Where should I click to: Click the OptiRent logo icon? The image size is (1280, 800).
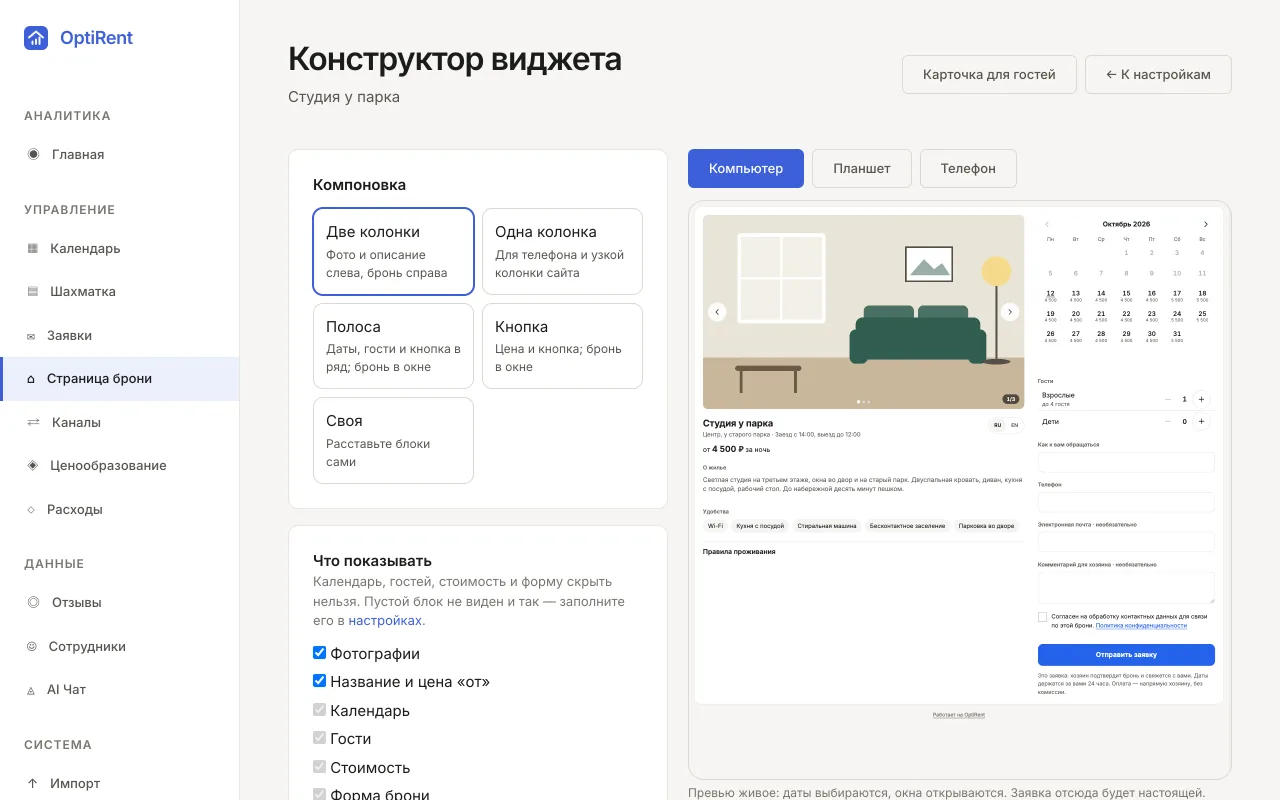pos(36,38)
